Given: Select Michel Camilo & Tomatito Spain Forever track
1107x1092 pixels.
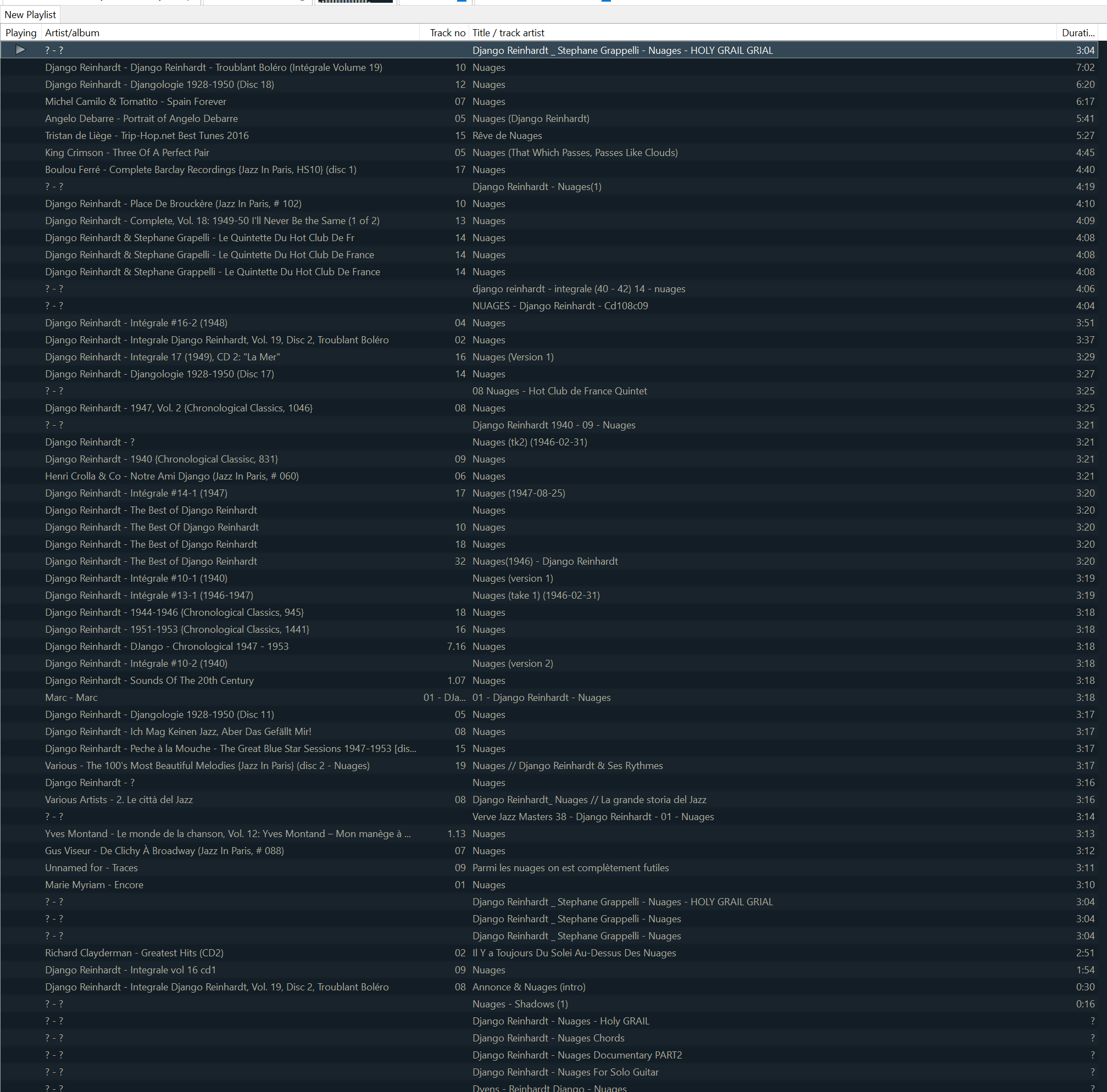Looking at the screenshot, I should (136, 102).
